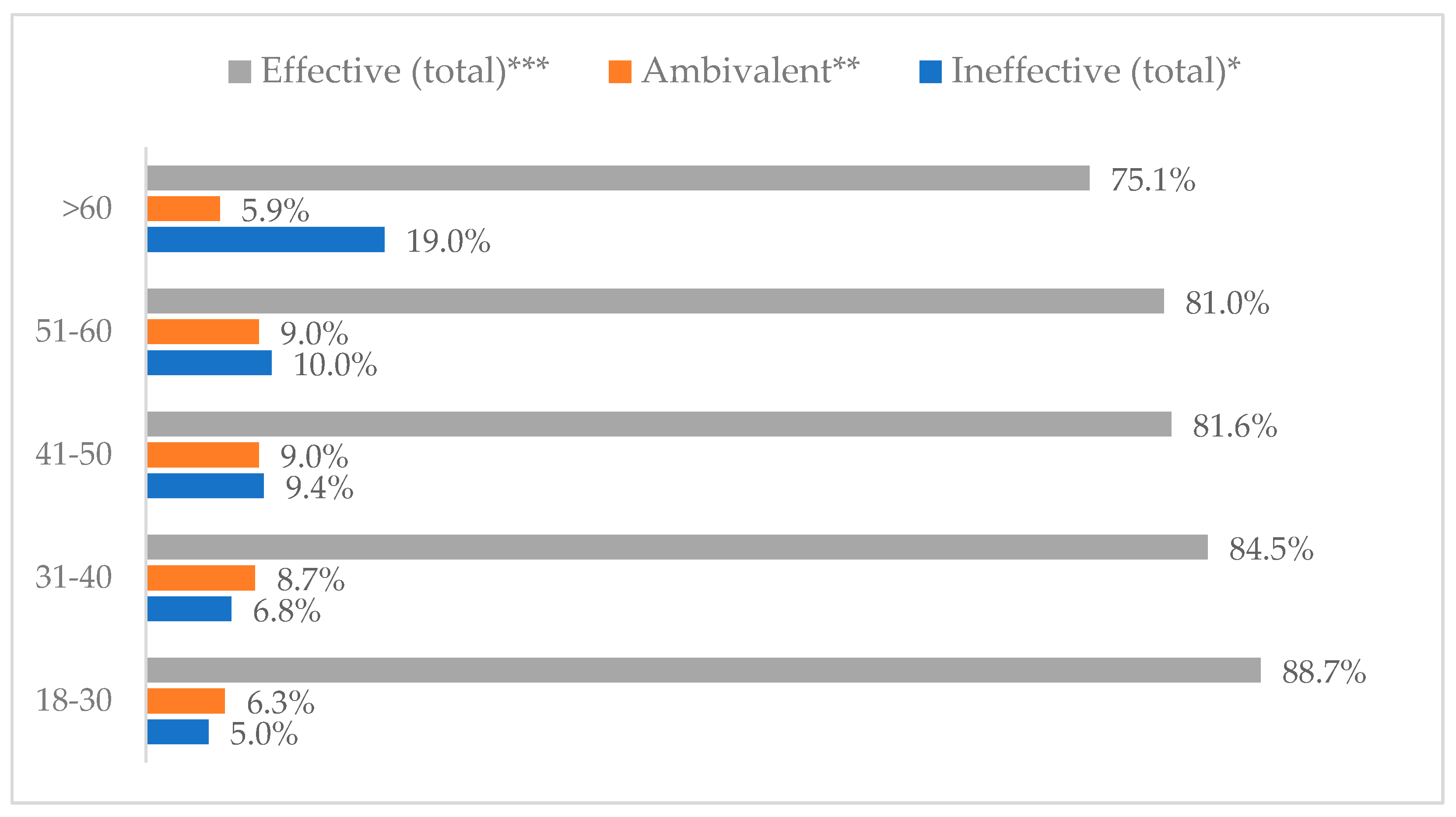Click the orange Ambivalent legend swatch
This screenshot has height=817, width=1456.
[x=620, y=72]
